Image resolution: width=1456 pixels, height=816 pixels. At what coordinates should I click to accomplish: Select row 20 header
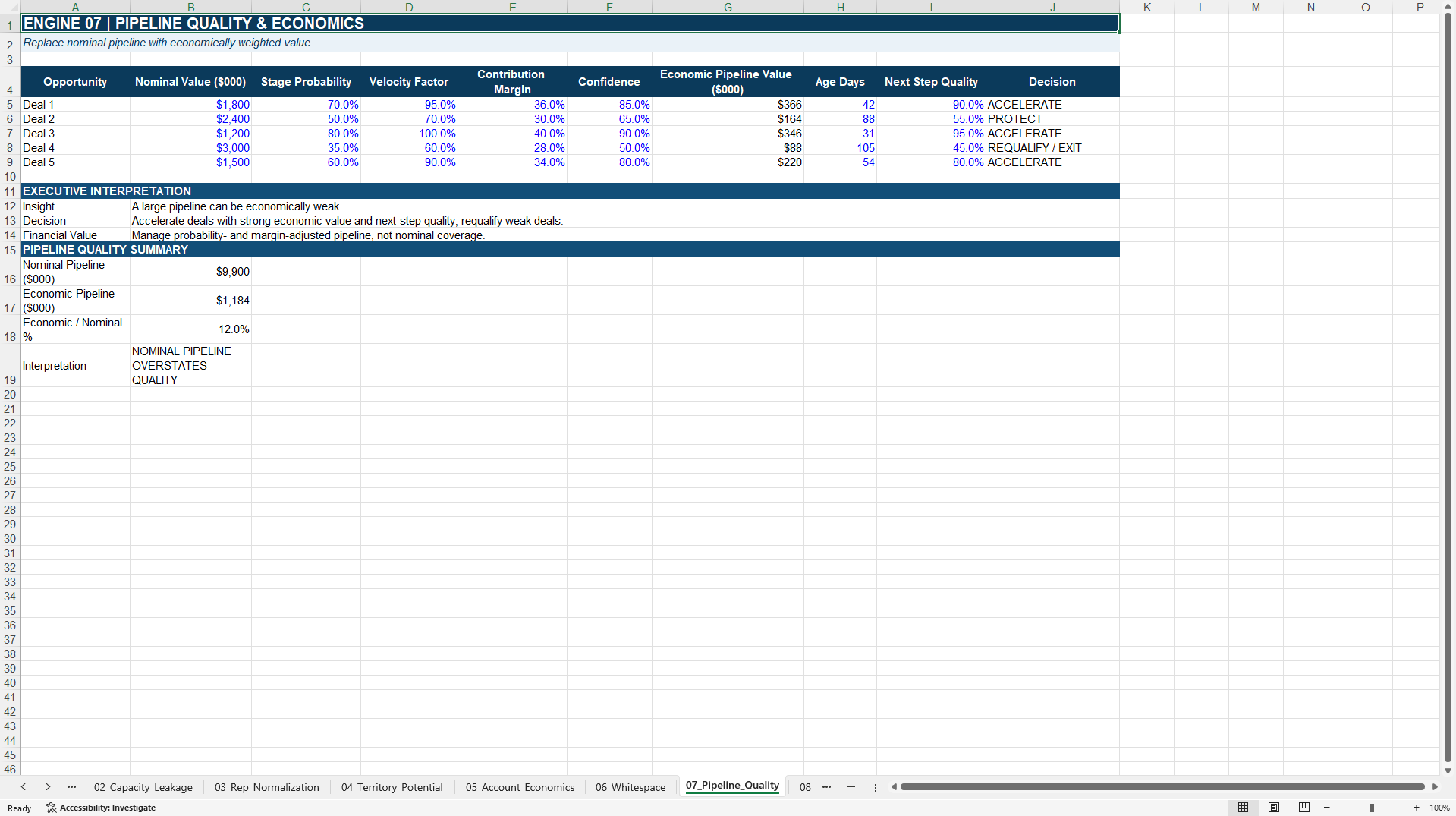10,395
